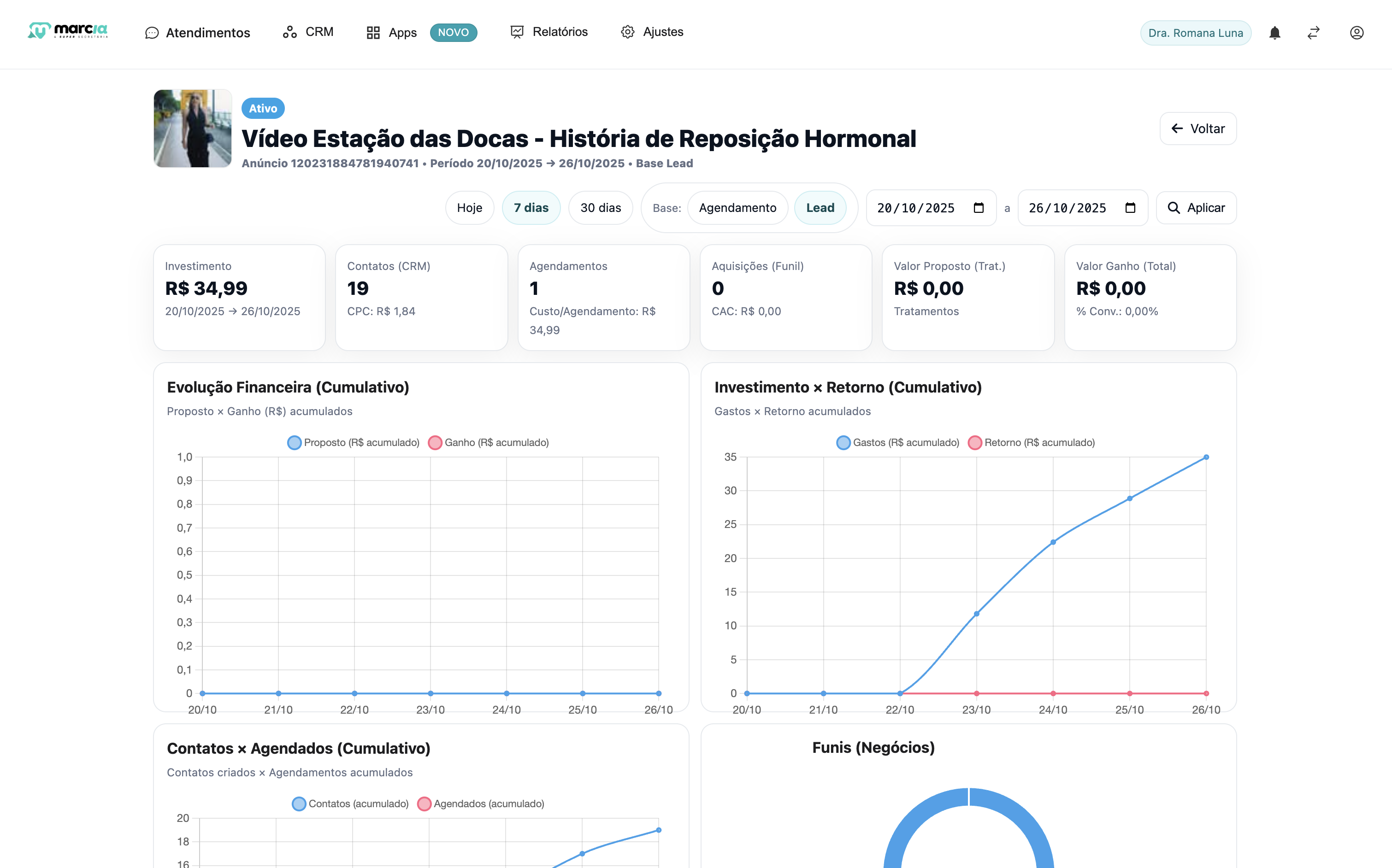Image resolution: width=1392 pixels, height=868 pixels.
Task: Click the Ajustes gear icon
Action: tap(628, 32)
